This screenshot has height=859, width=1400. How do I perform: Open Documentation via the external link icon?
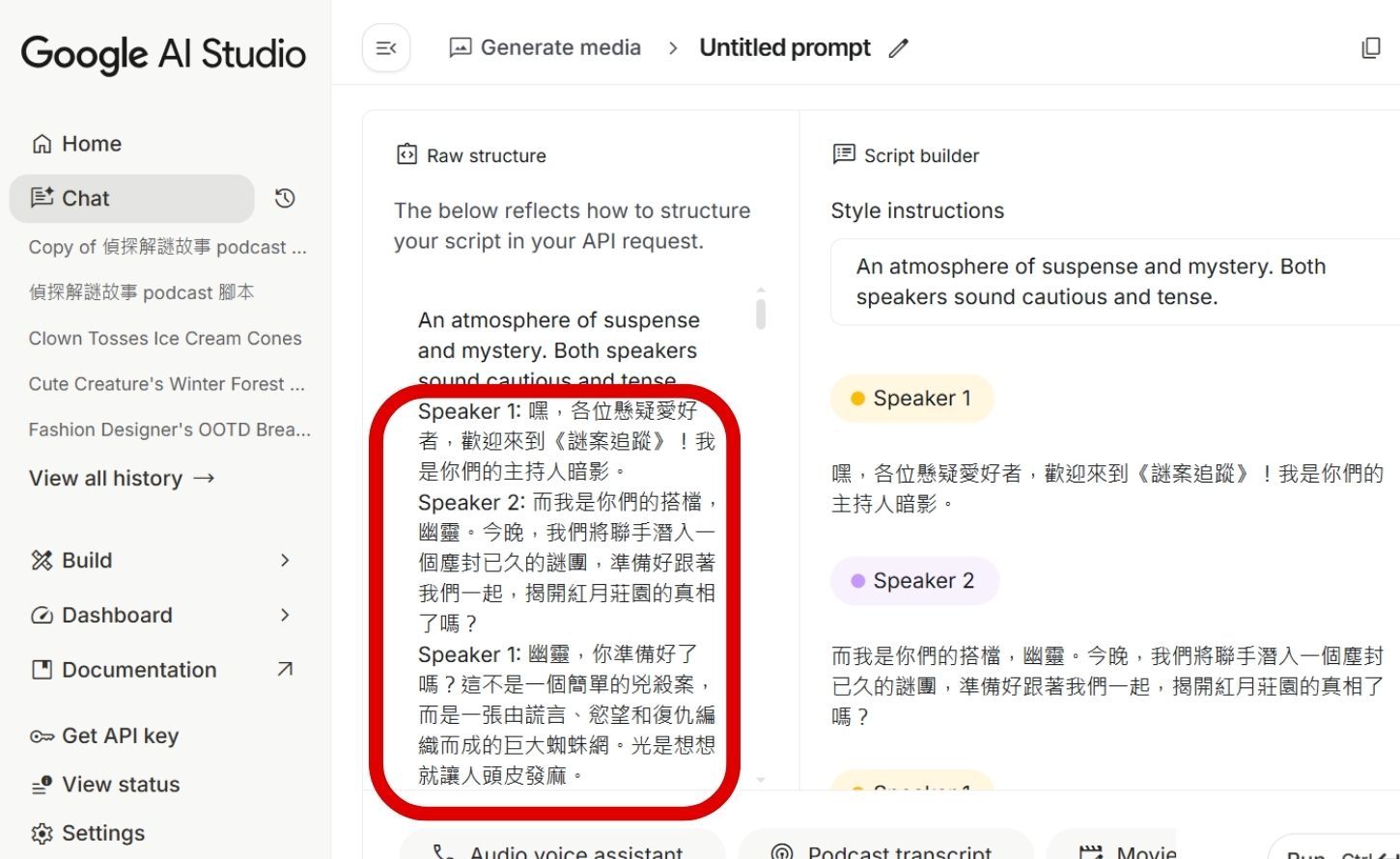click(284, 669)
